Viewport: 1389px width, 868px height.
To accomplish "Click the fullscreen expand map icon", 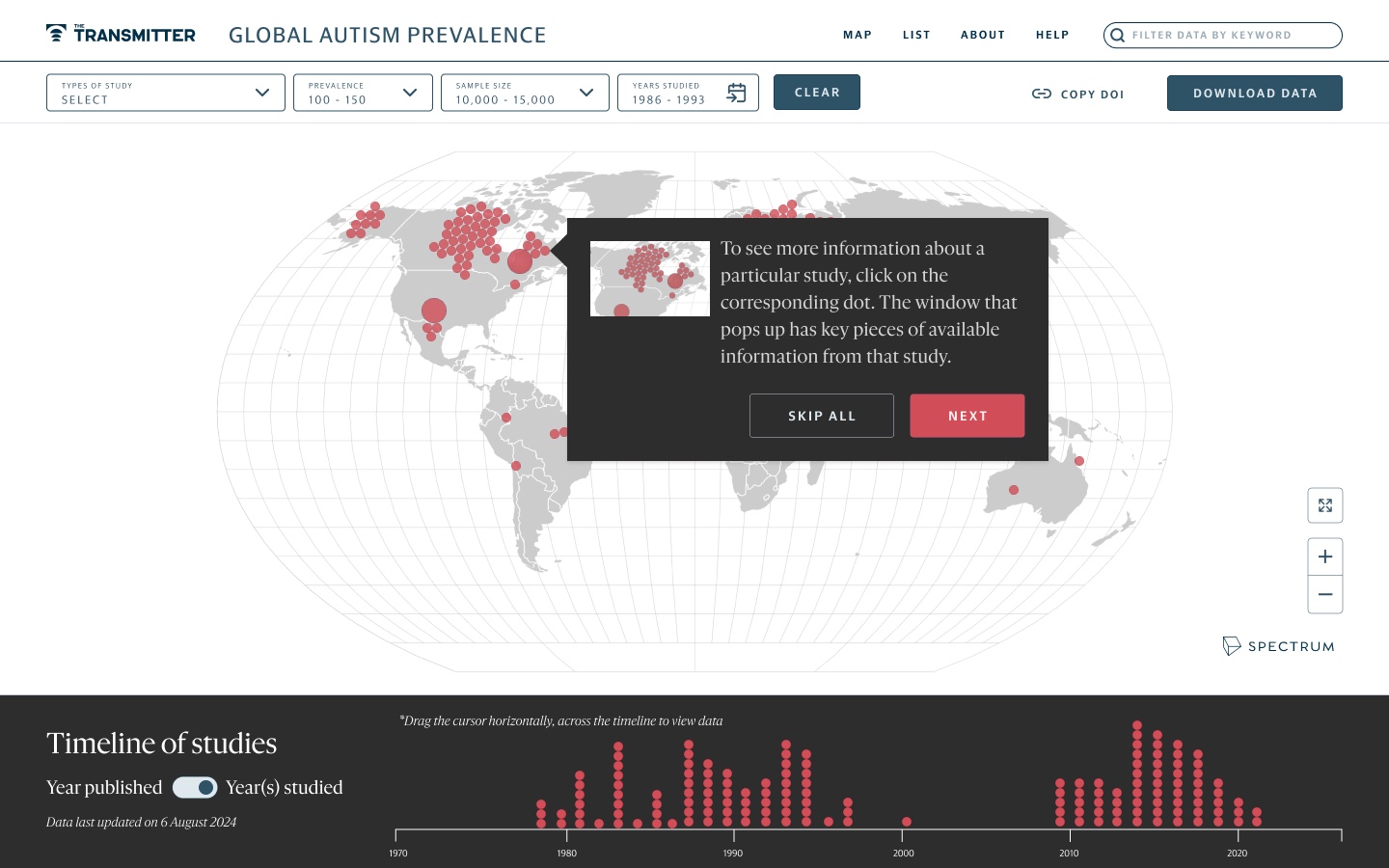I will click(1325, 505).
